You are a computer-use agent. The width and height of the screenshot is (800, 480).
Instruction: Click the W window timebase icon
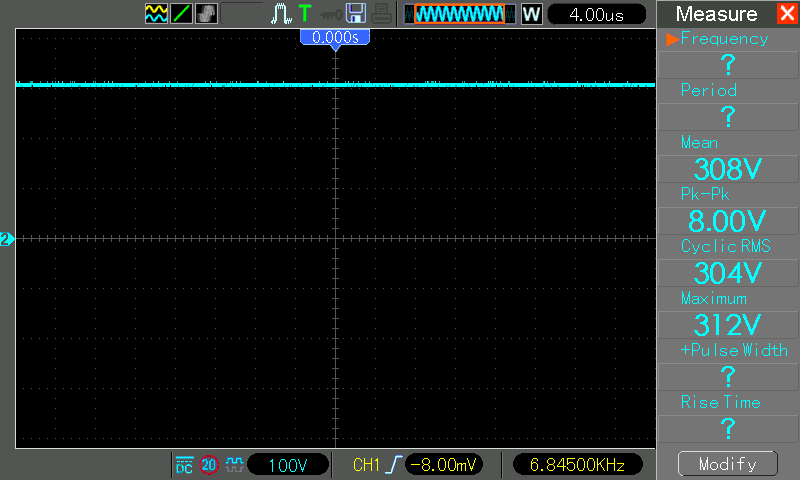pos(531,14)
